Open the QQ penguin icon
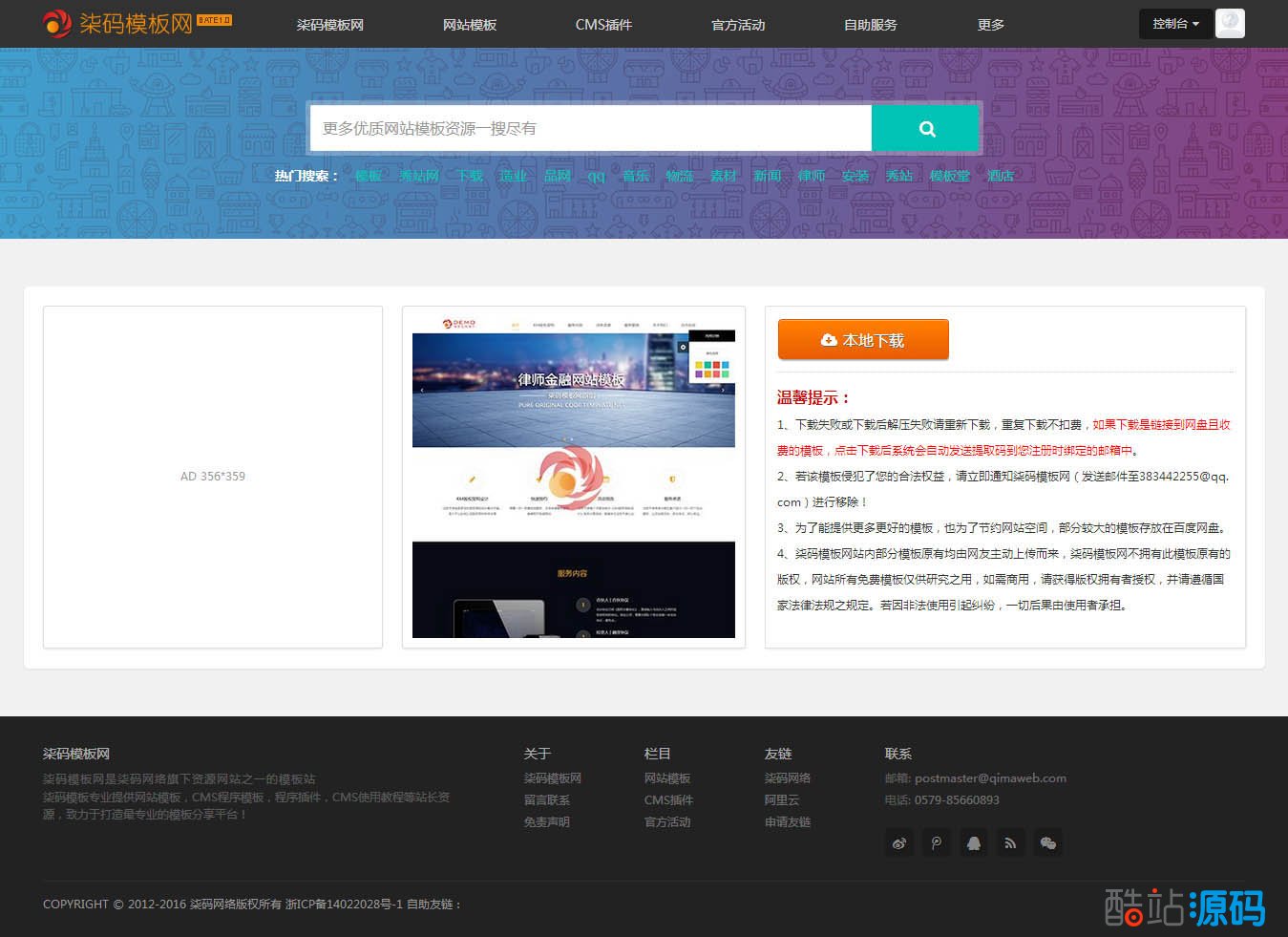1288x937 pixels. 974,842
